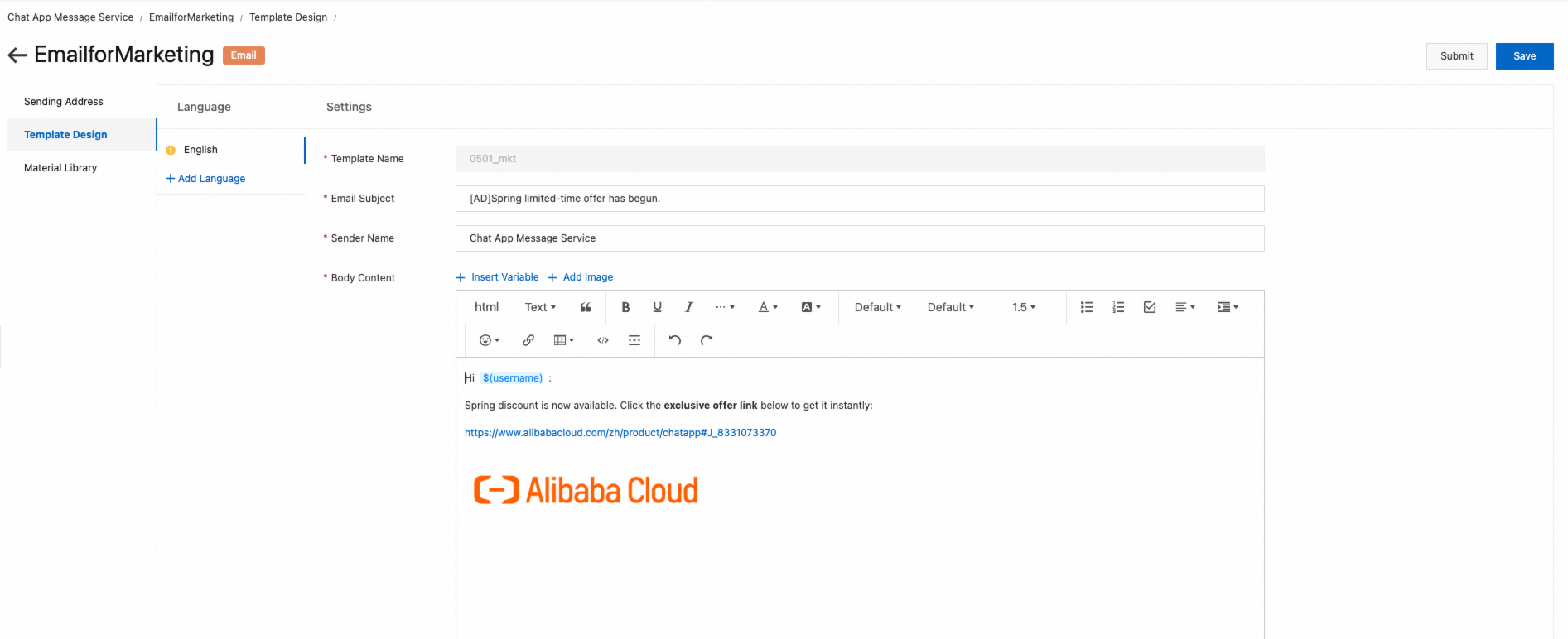The height and width of the screenshot is (639, 1568).
Task: Click Add Language link
Action: (206, 179)
